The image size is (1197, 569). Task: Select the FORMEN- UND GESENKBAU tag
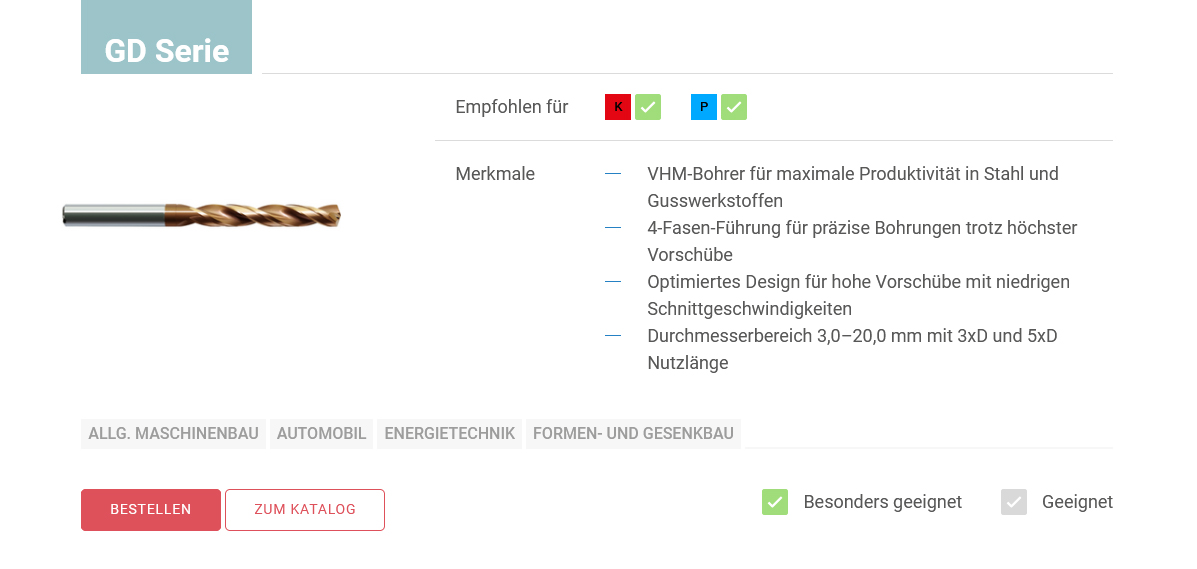tap(633, 434)
